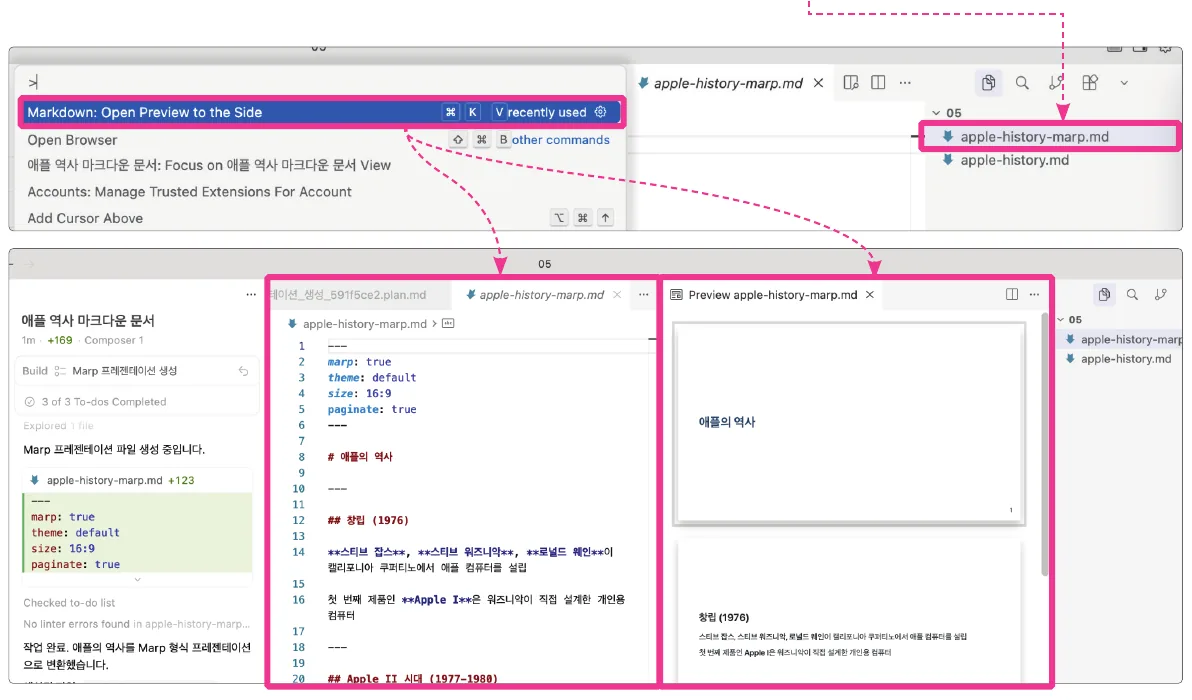Click "Explored 1 file" in the chat panel
The width and height of the screenshot is (1192, 700).
coord(58,426)
